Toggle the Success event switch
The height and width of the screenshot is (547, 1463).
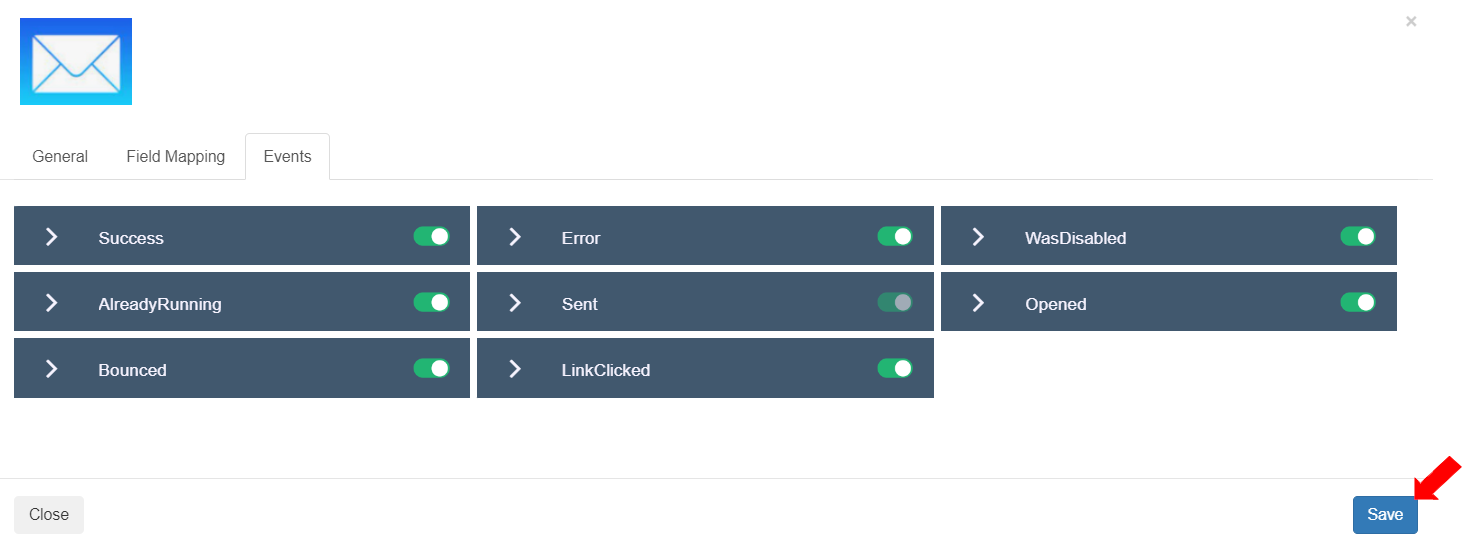(x=431, y=236)
